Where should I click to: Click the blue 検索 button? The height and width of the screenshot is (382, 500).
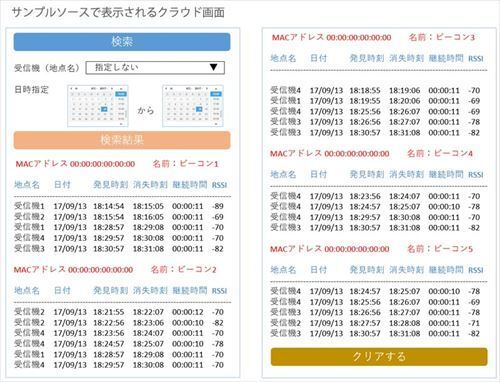[122, 42]
